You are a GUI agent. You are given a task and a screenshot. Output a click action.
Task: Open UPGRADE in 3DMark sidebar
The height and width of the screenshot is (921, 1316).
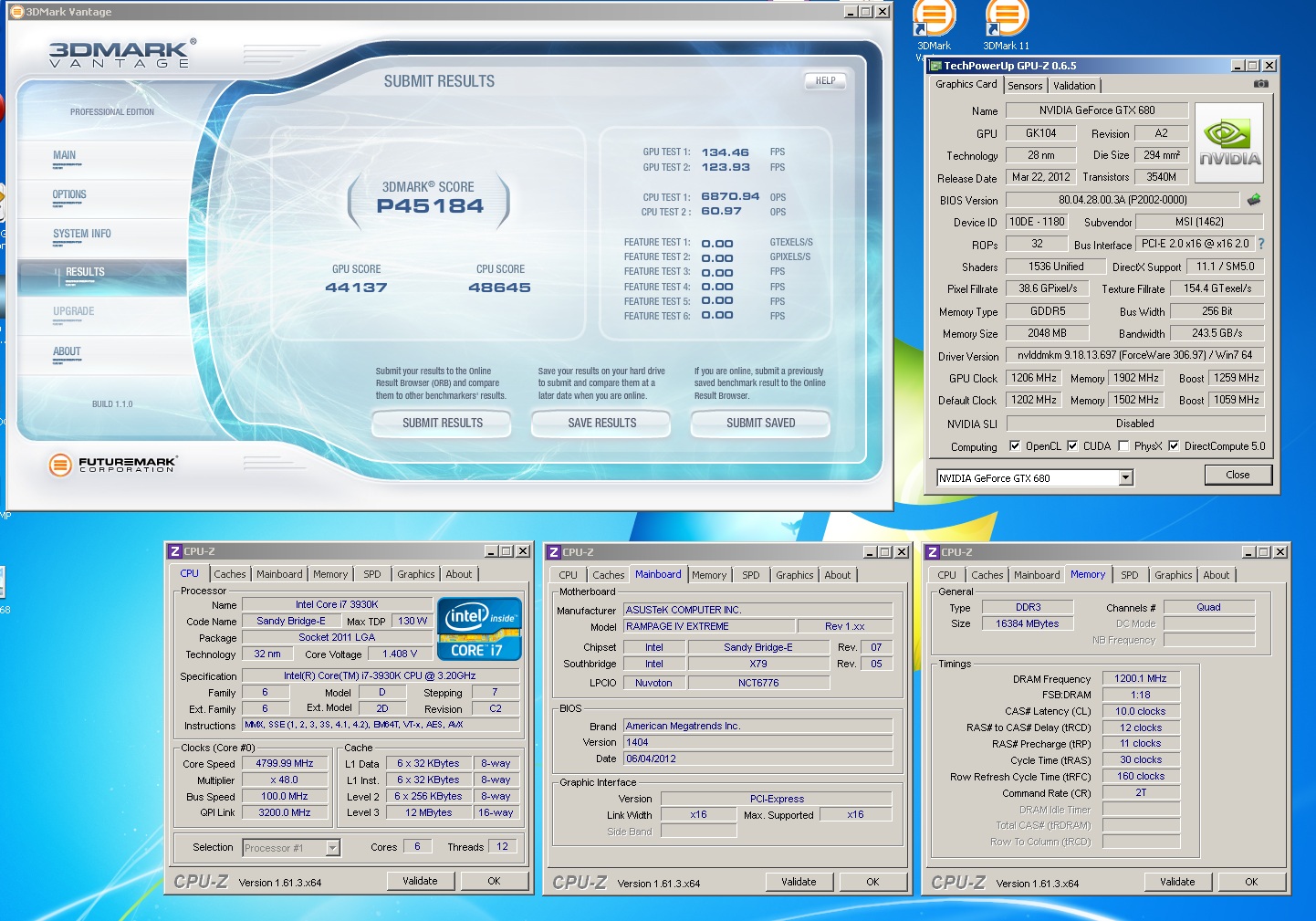(x=74, y=311)
